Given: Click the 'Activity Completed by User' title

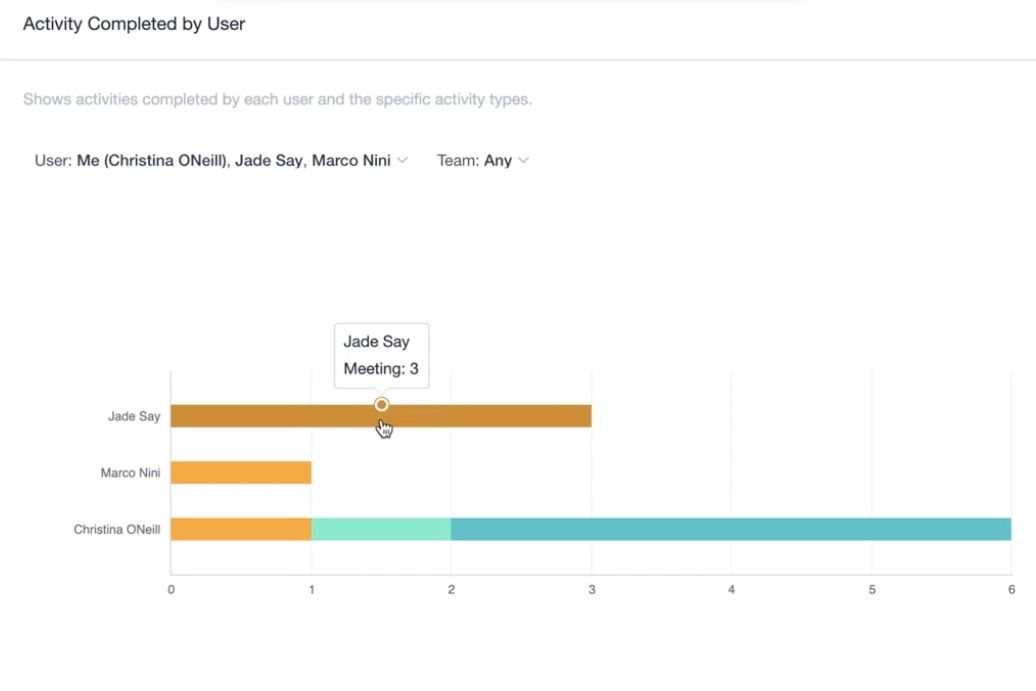Looking at the screenshot, I should coord(134,24).
